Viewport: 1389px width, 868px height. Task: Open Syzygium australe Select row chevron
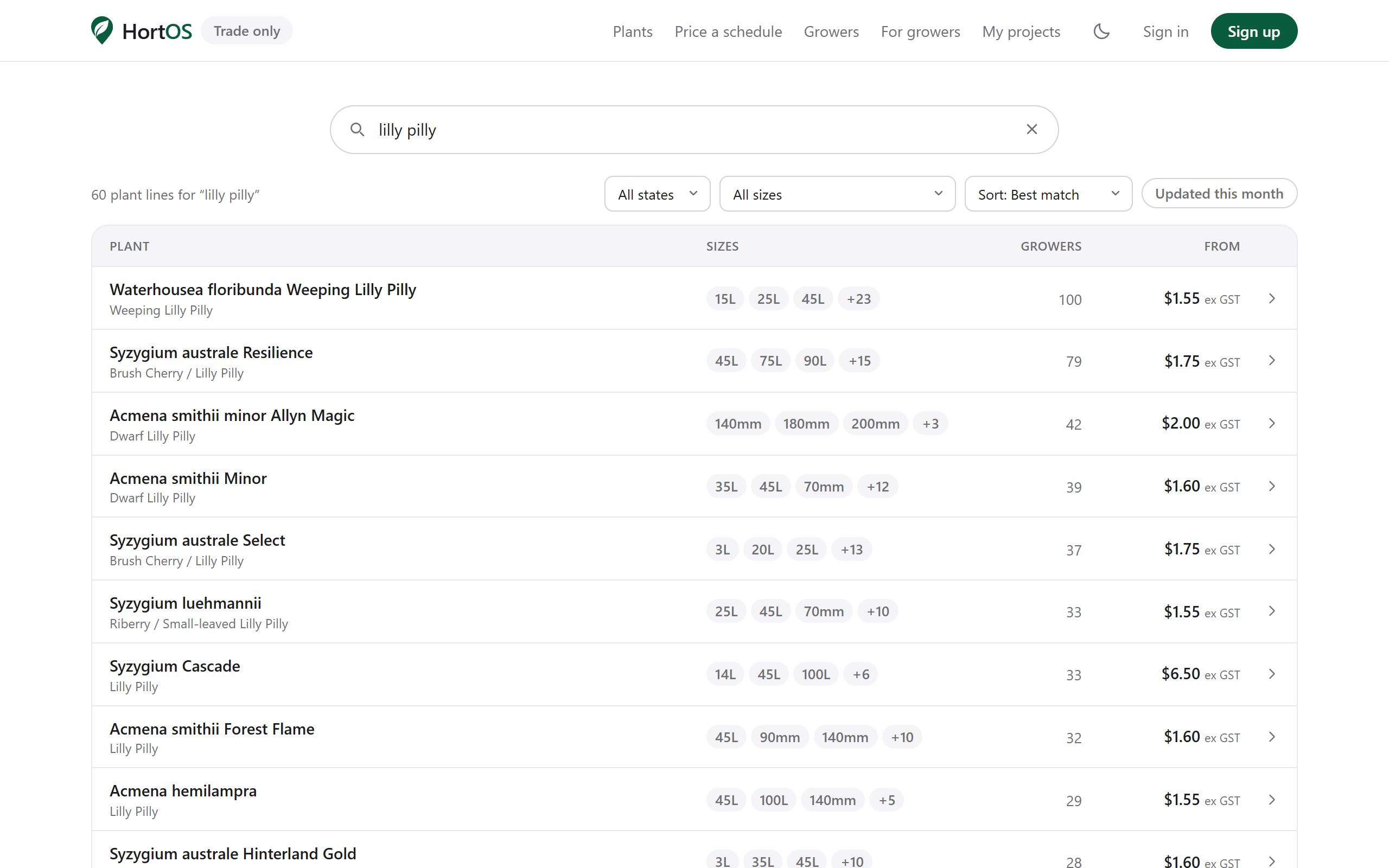pyautogui.click(x=1271, y=549)
